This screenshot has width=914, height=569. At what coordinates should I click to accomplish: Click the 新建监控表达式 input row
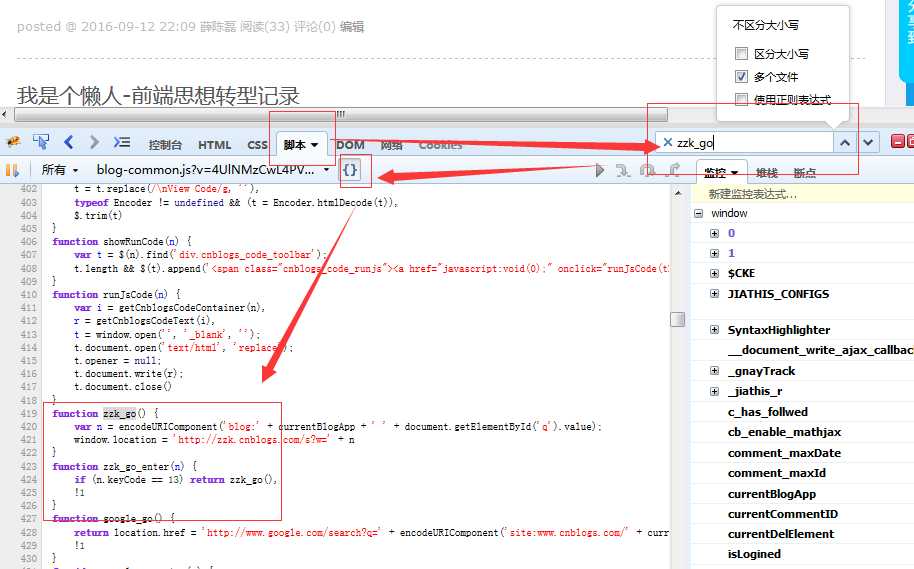(802, 194)
